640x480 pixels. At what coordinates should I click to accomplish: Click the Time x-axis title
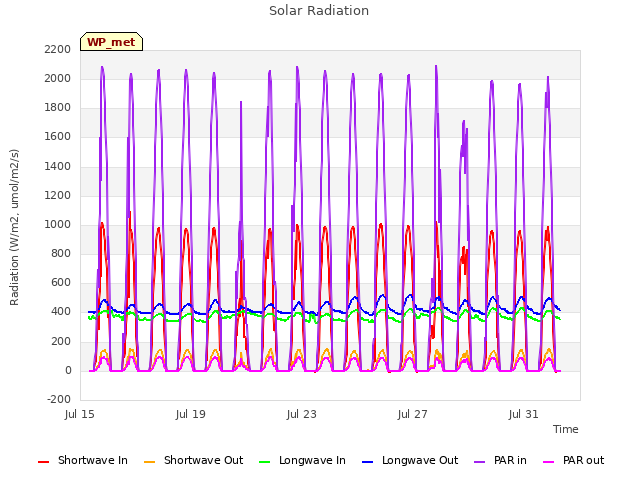[566, 429]
